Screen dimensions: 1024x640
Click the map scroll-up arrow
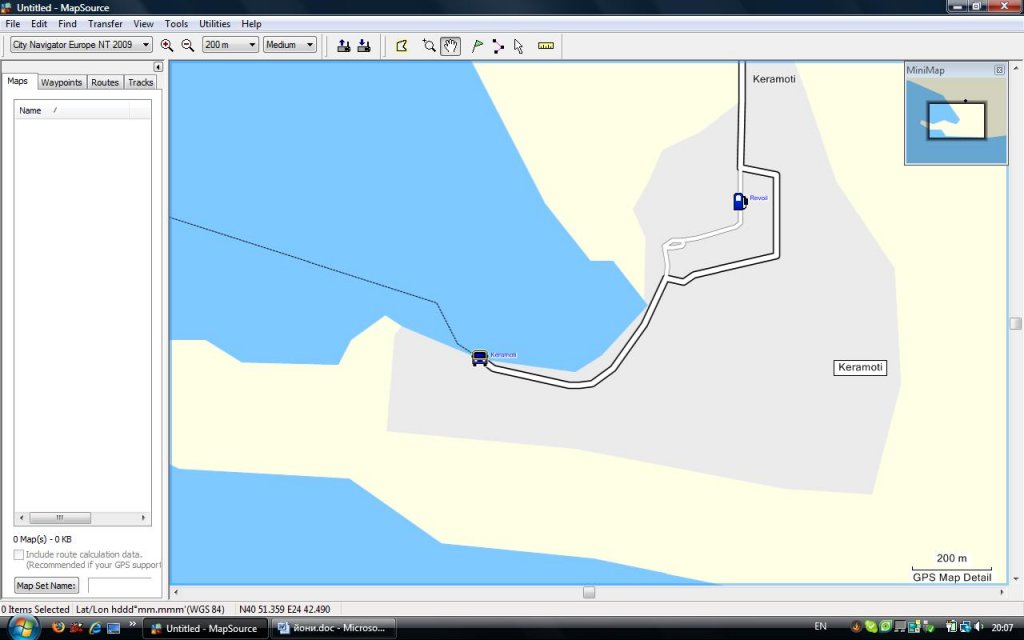pos(1016,67)
